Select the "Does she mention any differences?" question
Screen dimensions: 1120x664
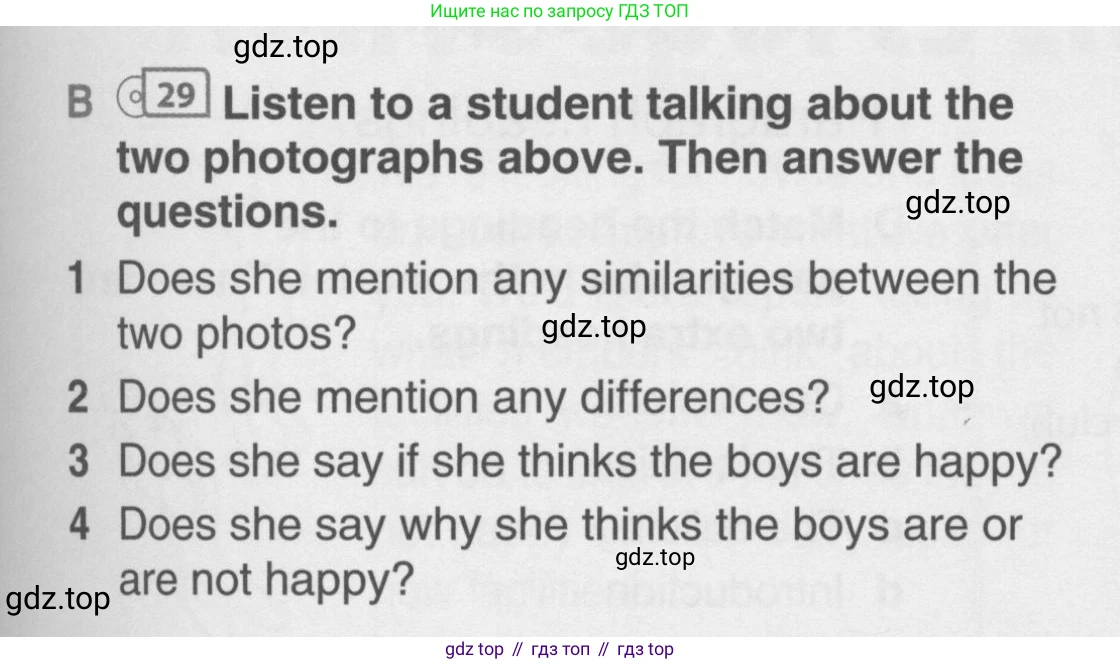tap(473, 398)
